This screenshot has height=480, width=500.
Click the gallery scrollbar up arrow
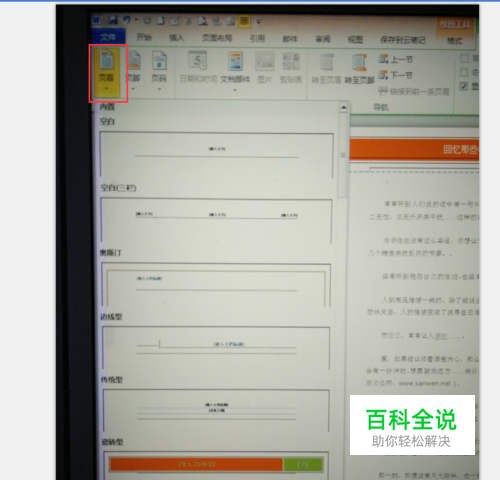click(x=344, y=107)
